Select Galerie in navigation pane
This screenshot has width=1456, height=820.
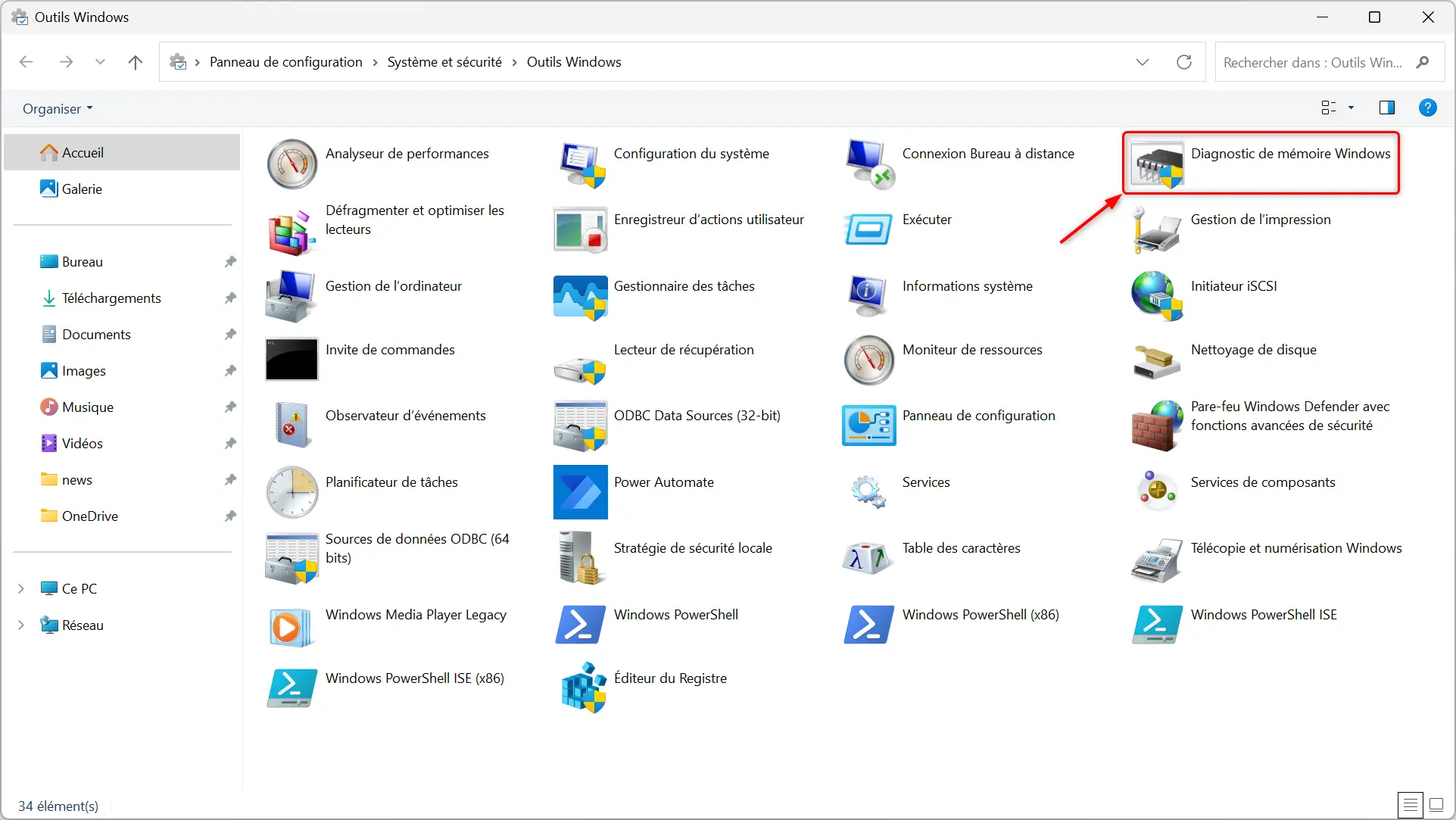(122, 189)
